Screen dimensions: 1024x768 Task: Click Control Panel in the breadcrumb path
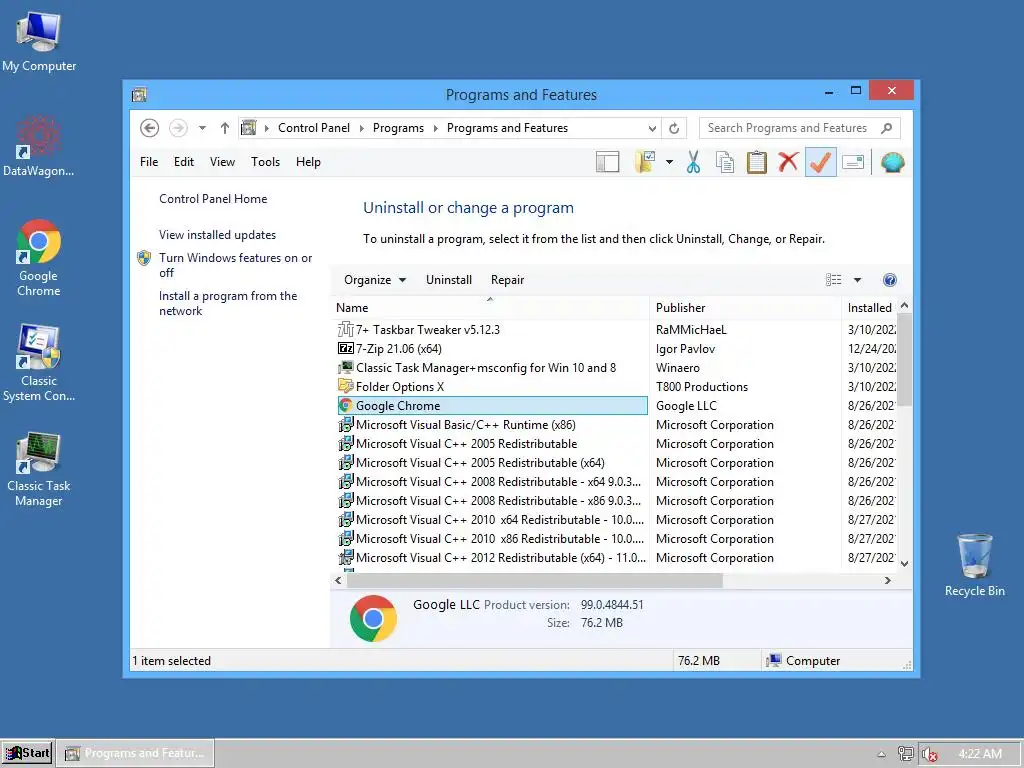click(x=313, y=128)
